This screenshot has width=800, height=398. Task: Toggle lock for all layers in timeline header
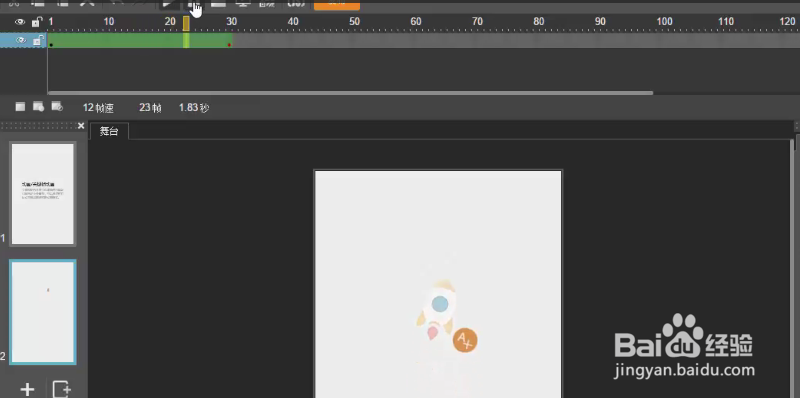pyautogui.click(x=36, y=22)
